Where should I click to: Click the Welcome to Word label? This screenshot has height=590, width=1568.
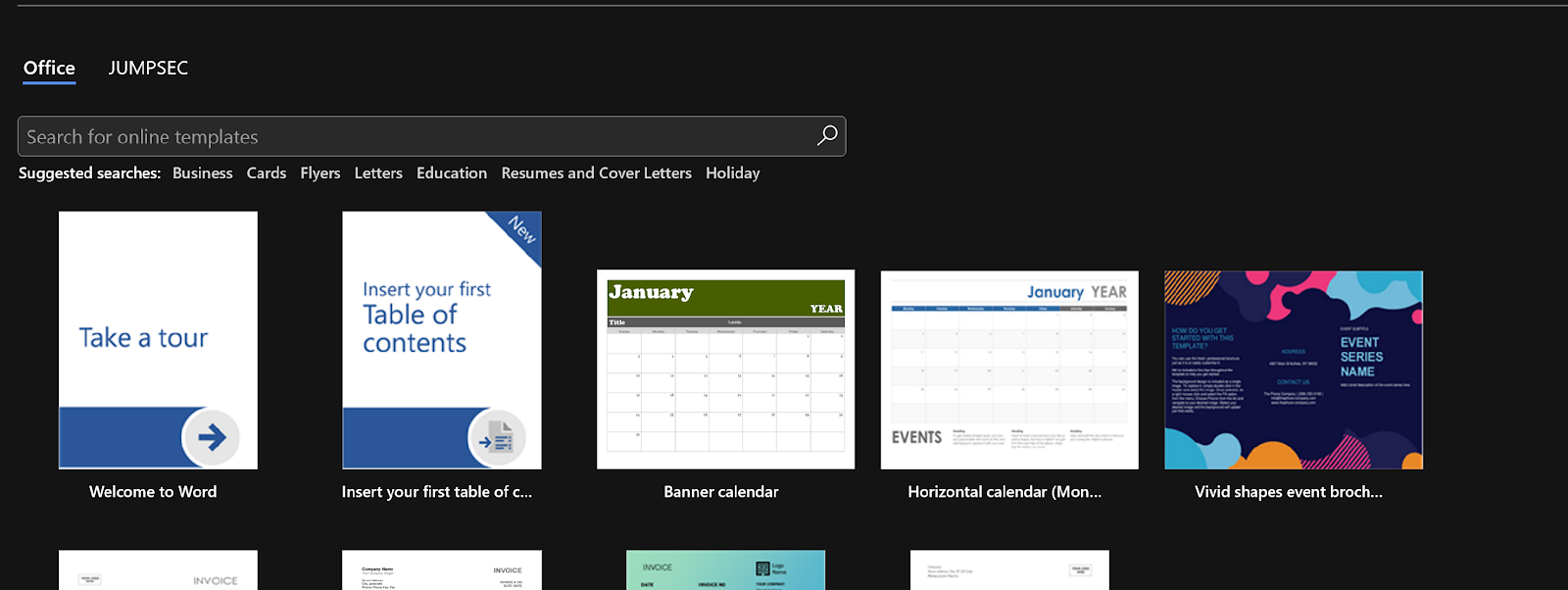(153, 492)
